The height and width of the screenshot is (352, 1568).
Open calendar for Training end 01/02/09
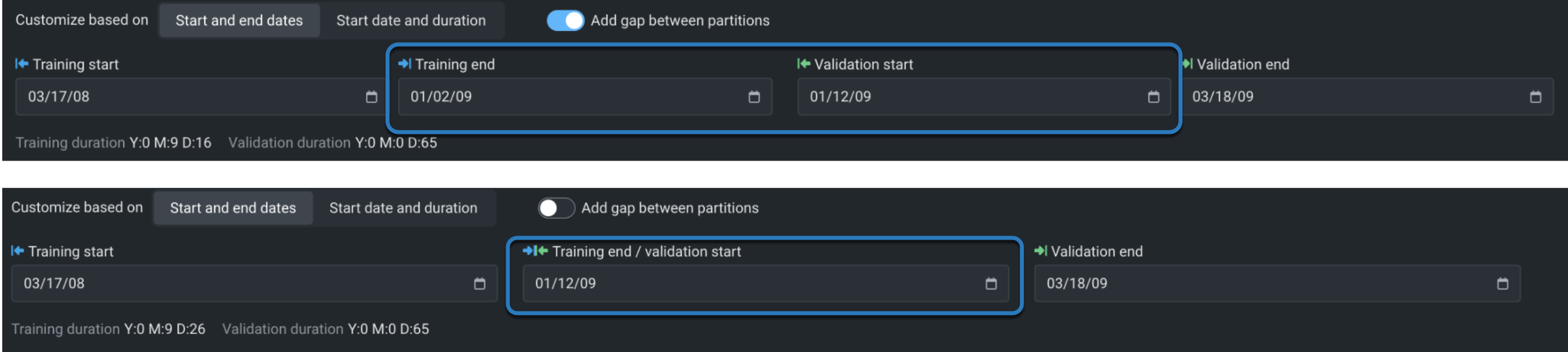tap(754, 97)
